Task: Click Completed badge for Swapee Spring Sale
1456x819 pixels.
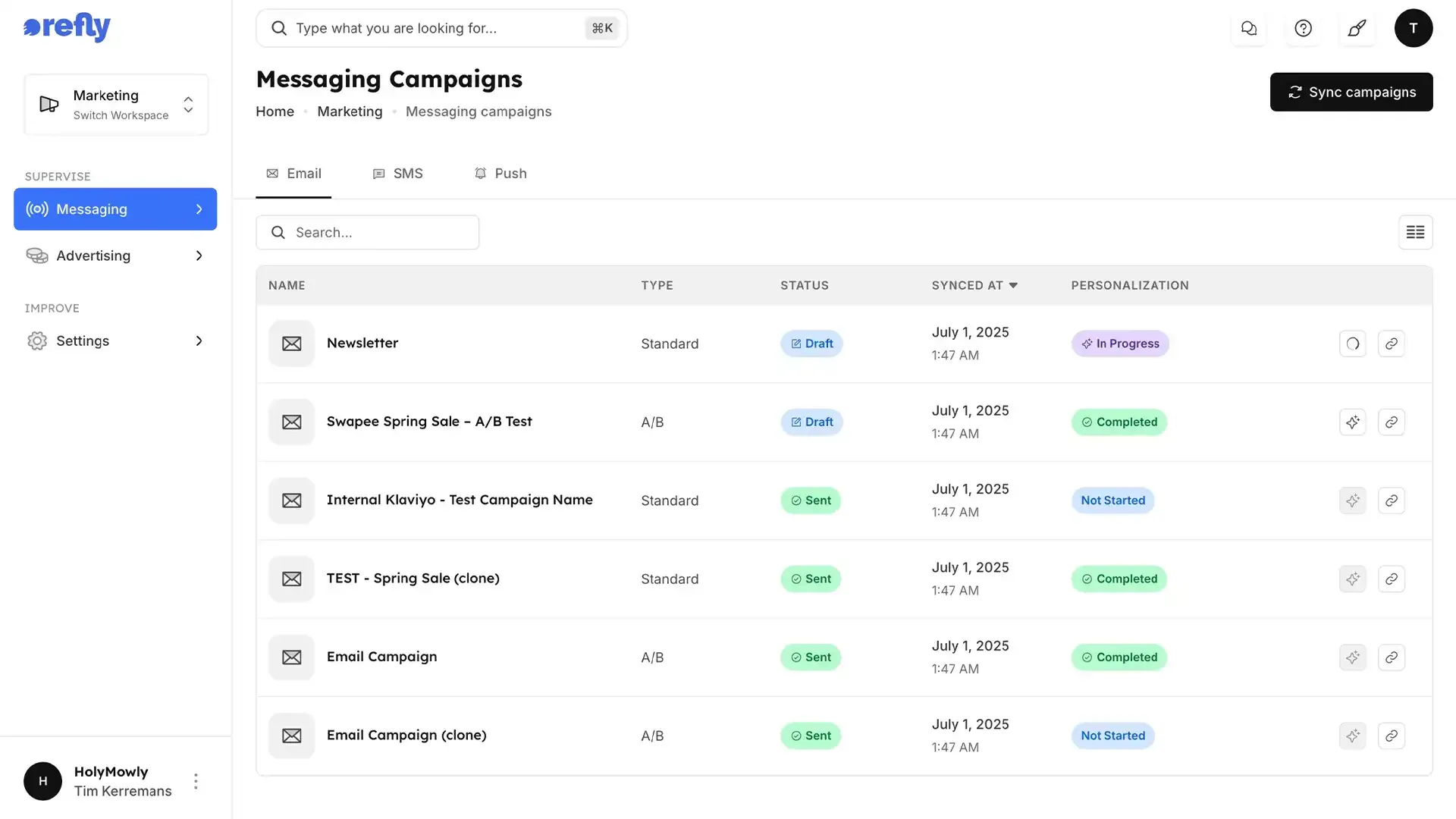Action: click(1119, 422)
